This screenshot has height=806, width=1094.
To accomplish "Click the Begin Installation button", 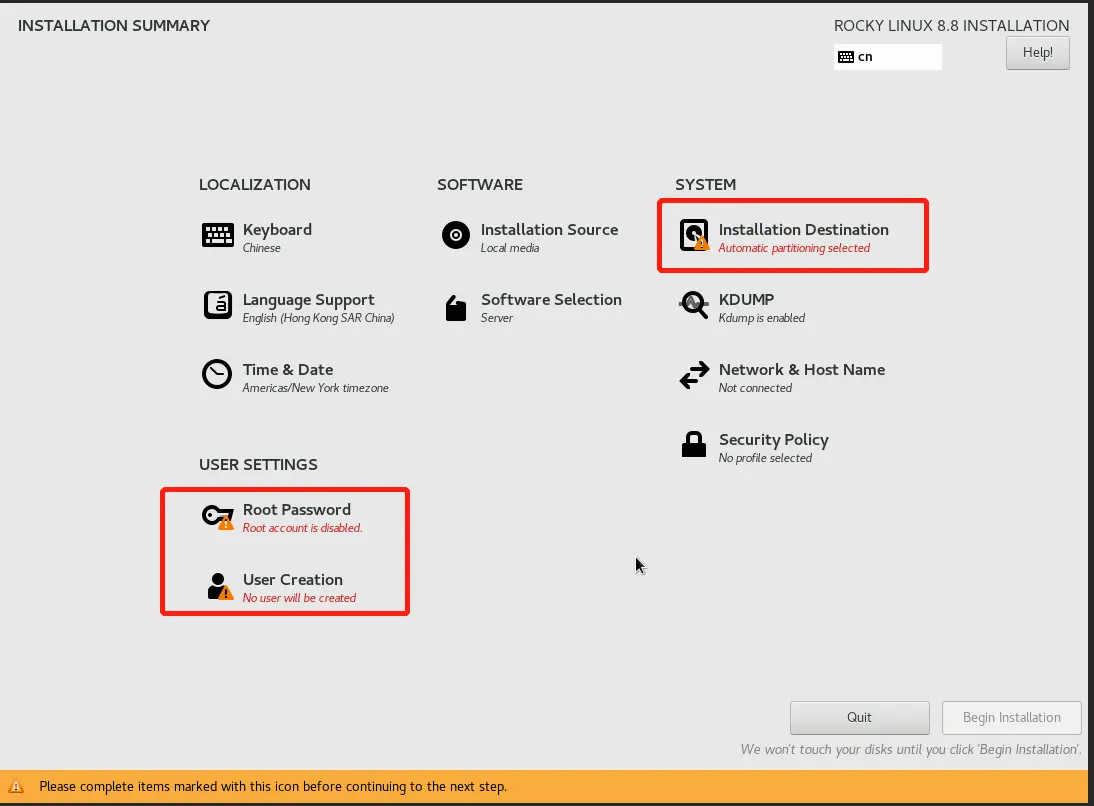I will tap(1012, 717).
